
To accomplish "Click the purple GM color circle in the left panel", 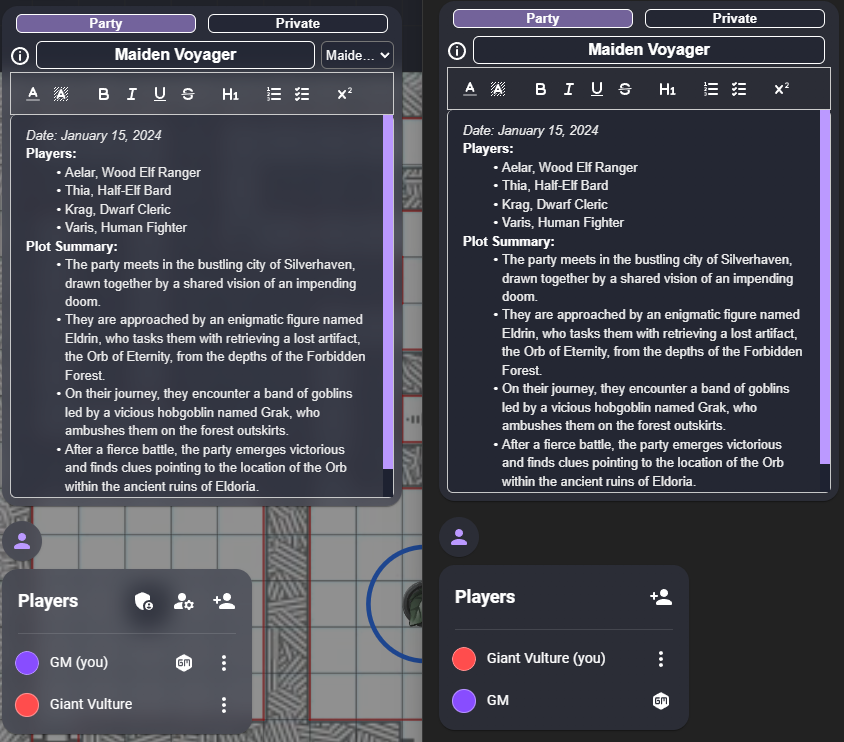I will (28, 662).
